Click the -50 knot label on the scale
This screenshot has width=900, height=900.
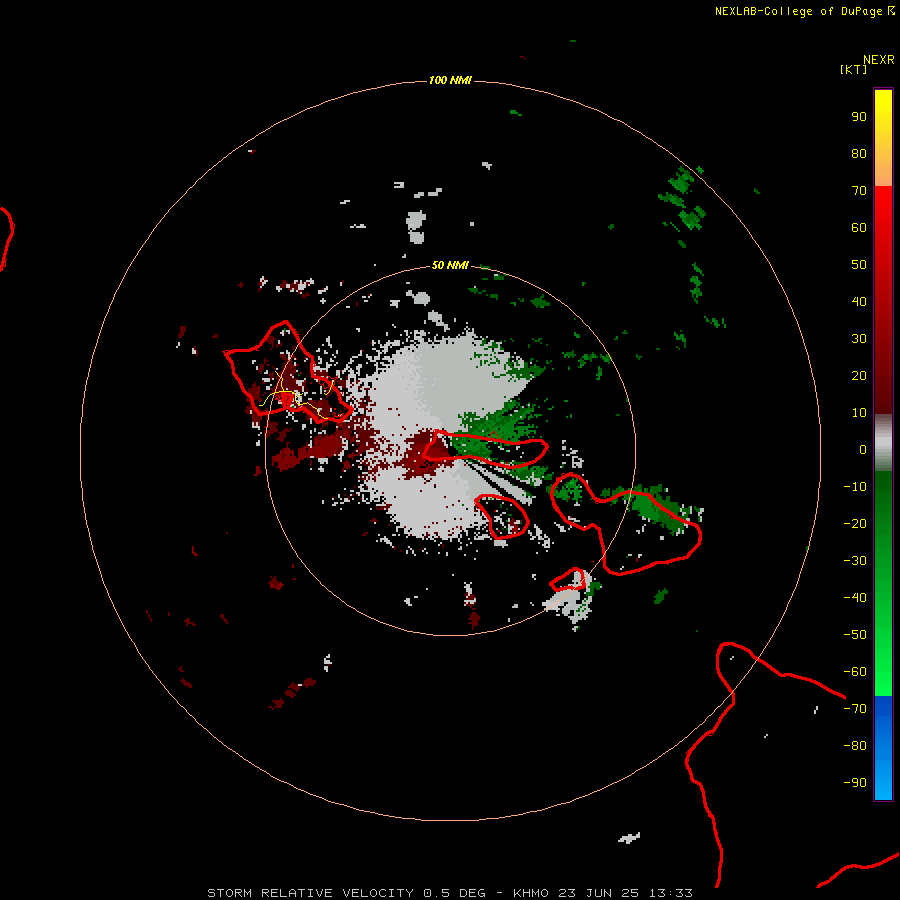[855, 635]
